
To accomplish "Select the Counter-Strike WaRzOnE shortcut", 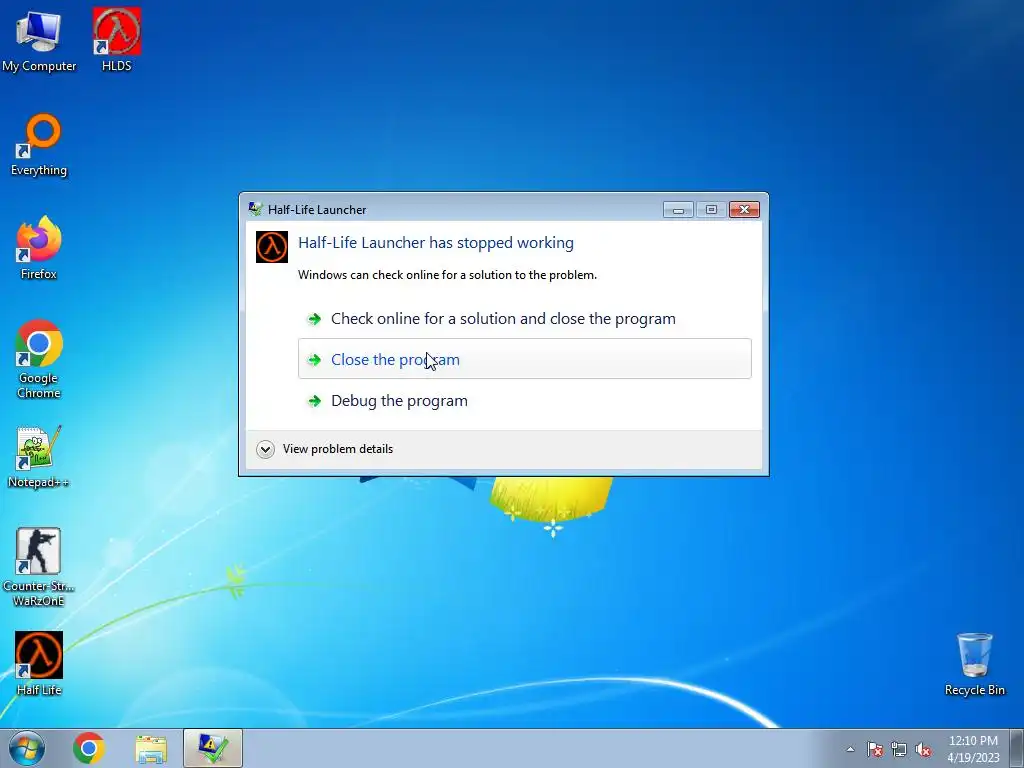I will [x=39, y=567].
